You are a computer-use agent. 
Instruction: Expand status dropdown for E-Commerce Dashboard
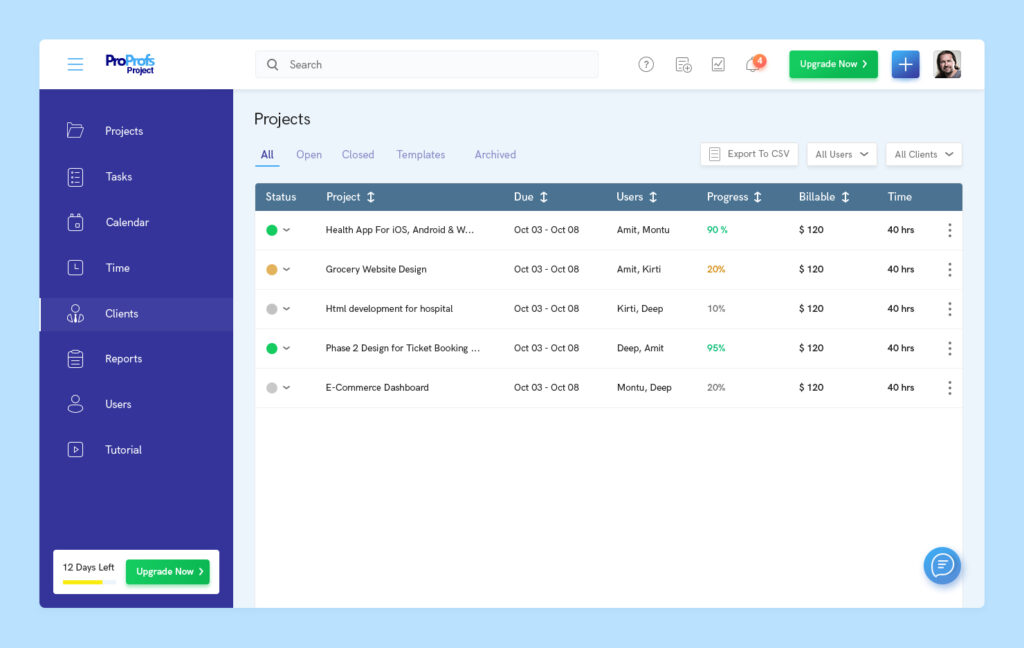[x=286, y=388]
